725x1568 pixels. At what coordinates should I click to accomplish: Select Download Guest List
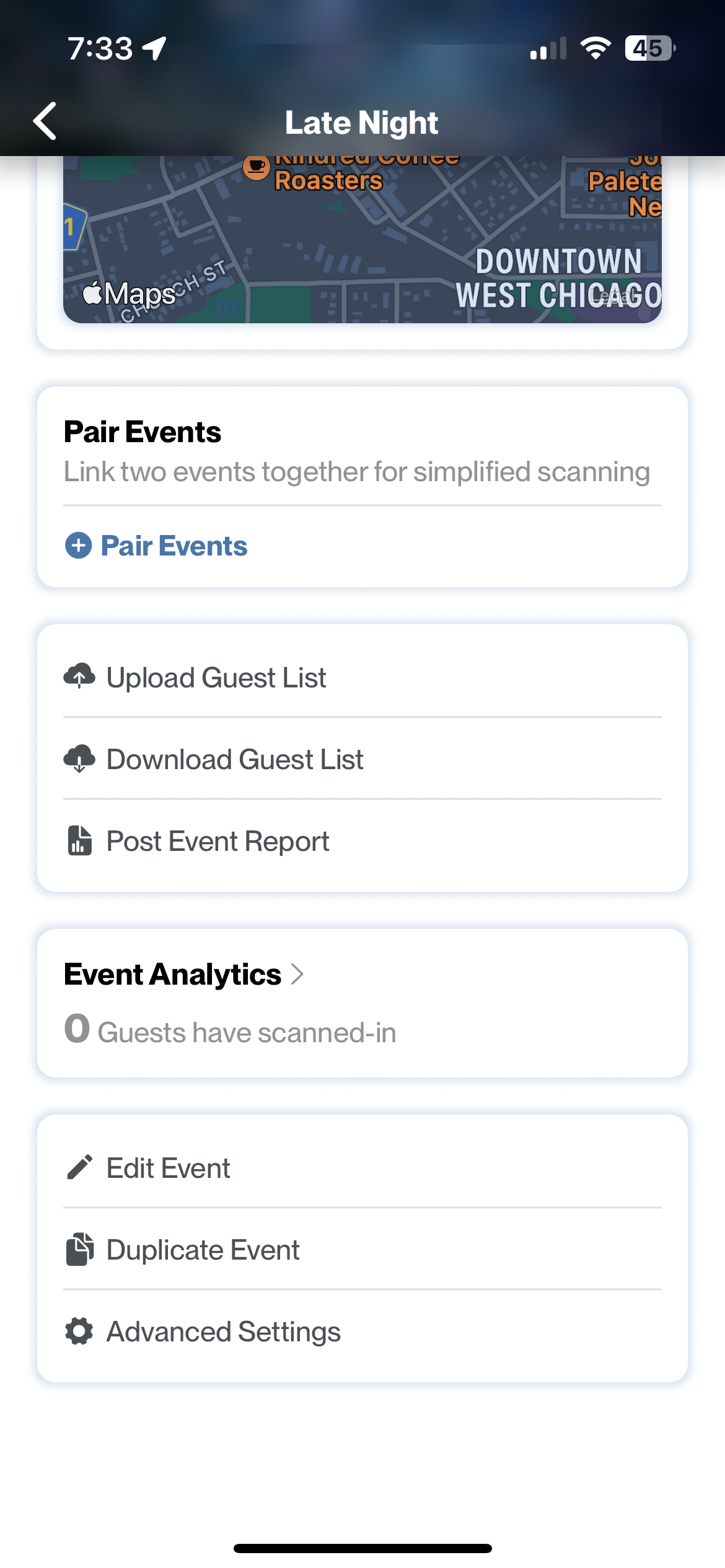(x=362, y=759)
